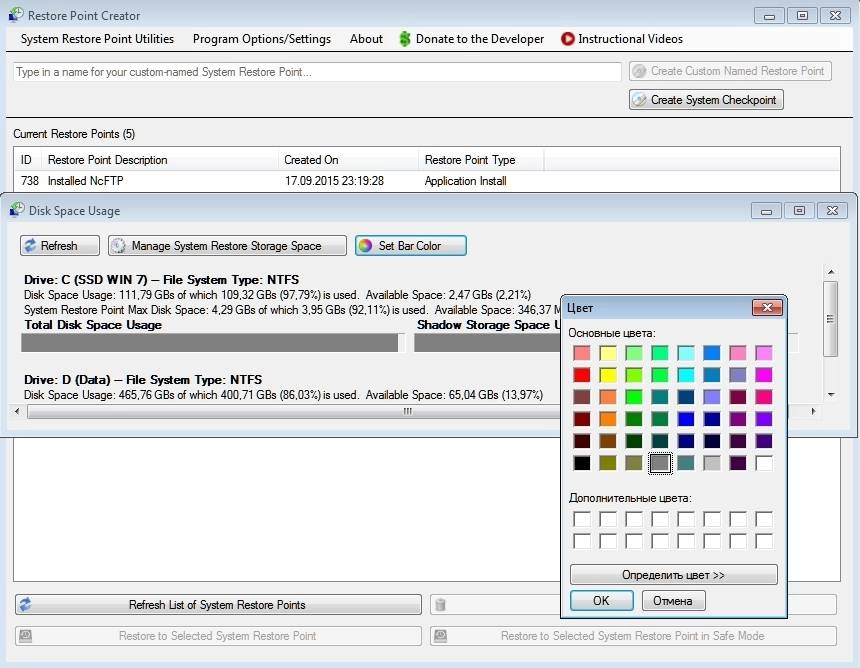This screenshot has width=860, height=668.
Task: Open Program Options/Settings menu
Action: click(x=262, y=39)
